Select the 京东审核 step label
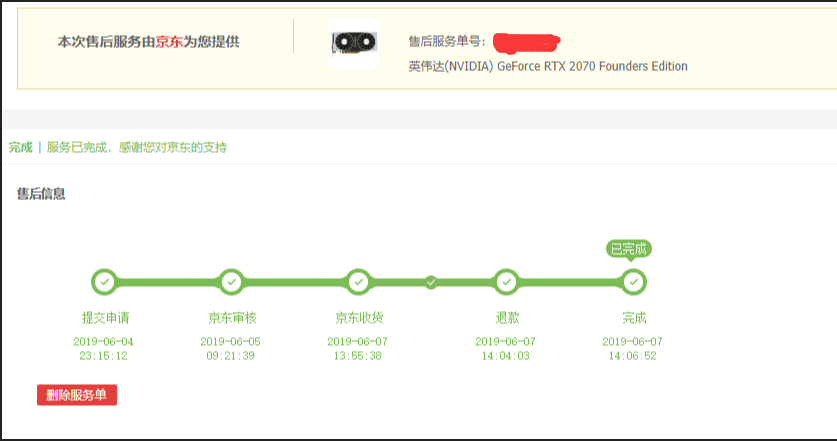This screenshot has width=837, height=441. click(x=232, y=318)
